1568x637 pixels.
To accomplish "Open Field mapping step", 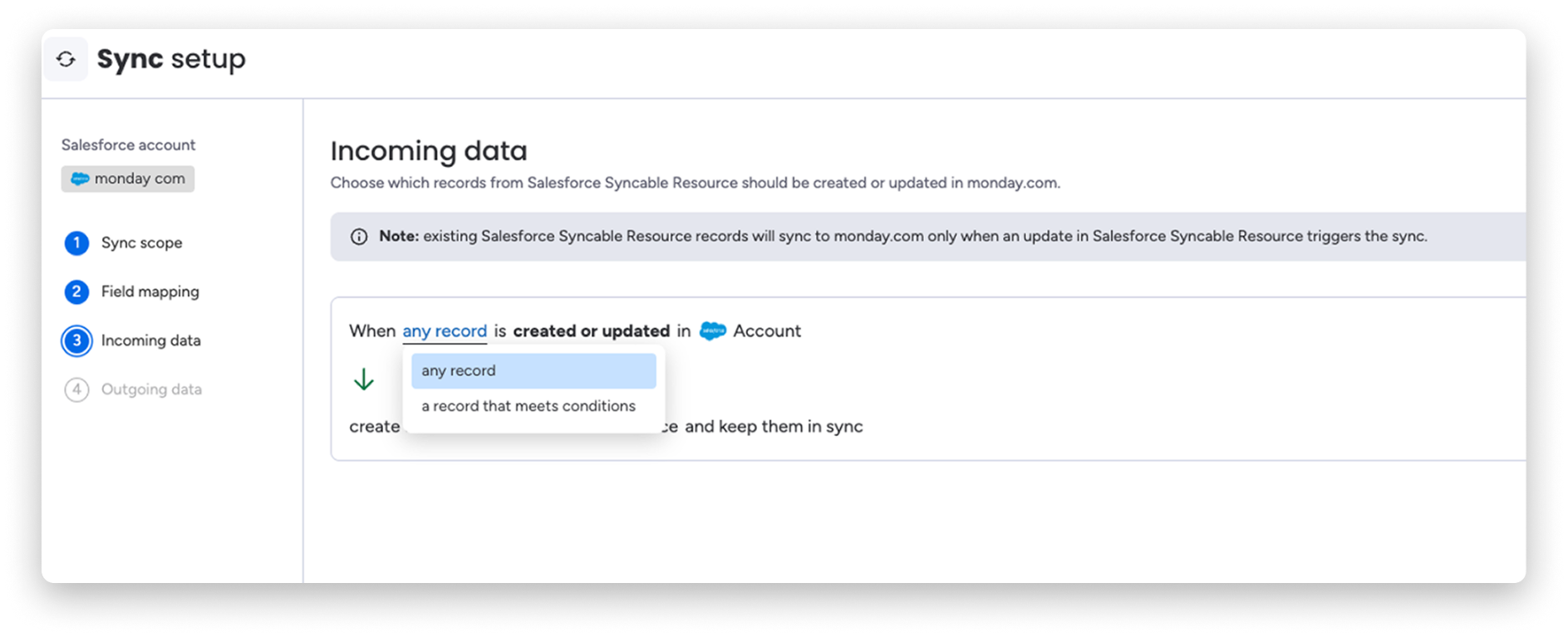I will (150, 292).
